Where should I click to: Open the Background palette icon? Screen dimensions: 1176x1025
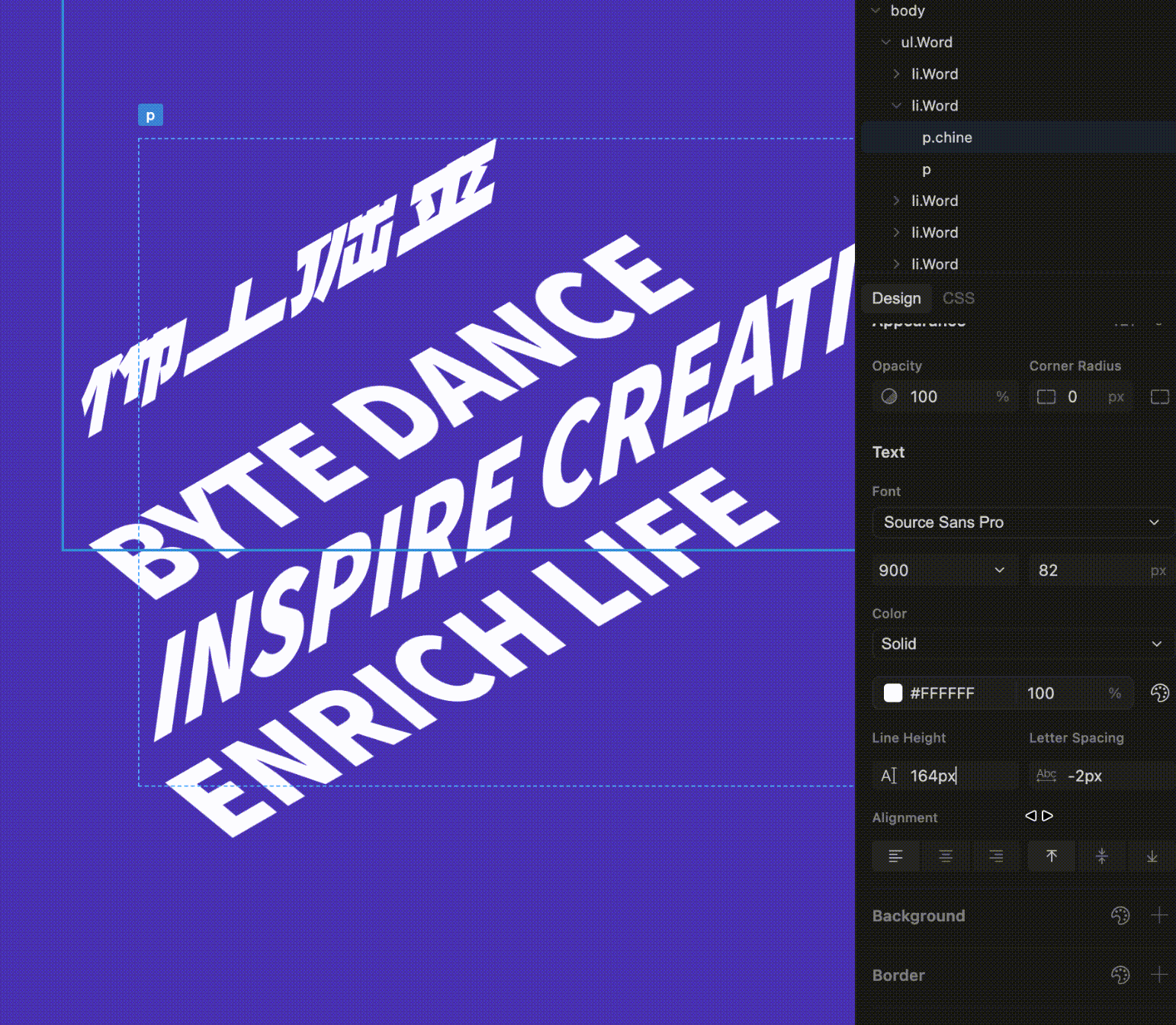(1120, 915)
